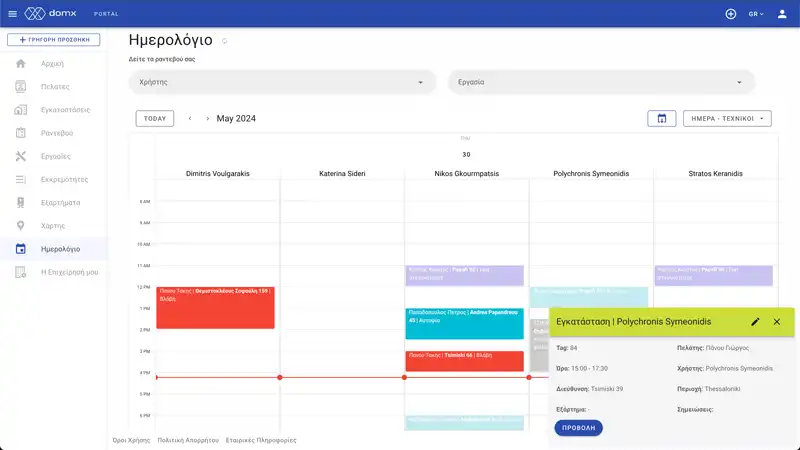Edit appointment using the pencil icon
Screen dimensions: 800x450
coord(755,322)
